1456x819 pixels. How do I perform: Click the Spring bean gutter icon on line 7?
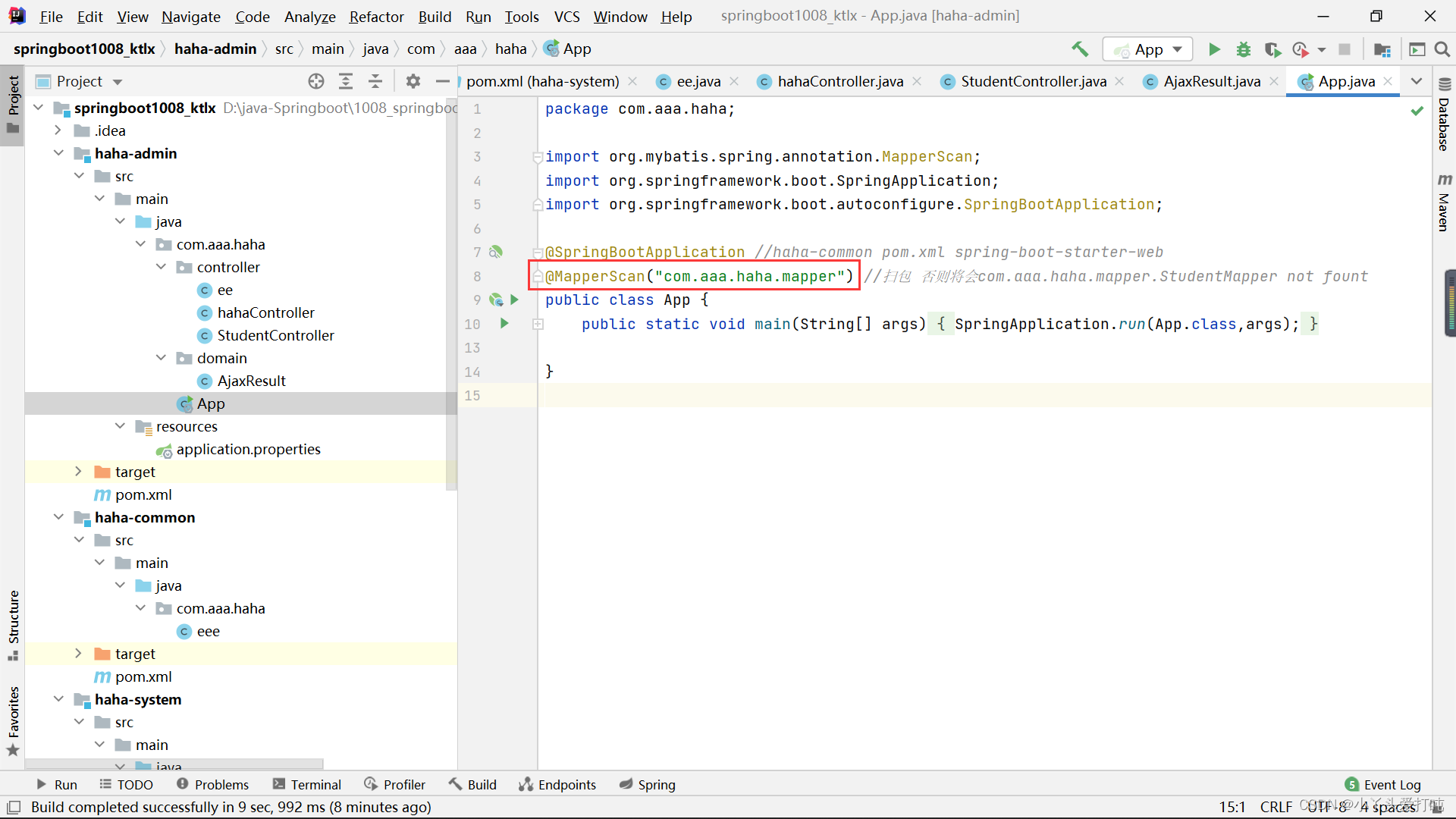pos(496,252)
